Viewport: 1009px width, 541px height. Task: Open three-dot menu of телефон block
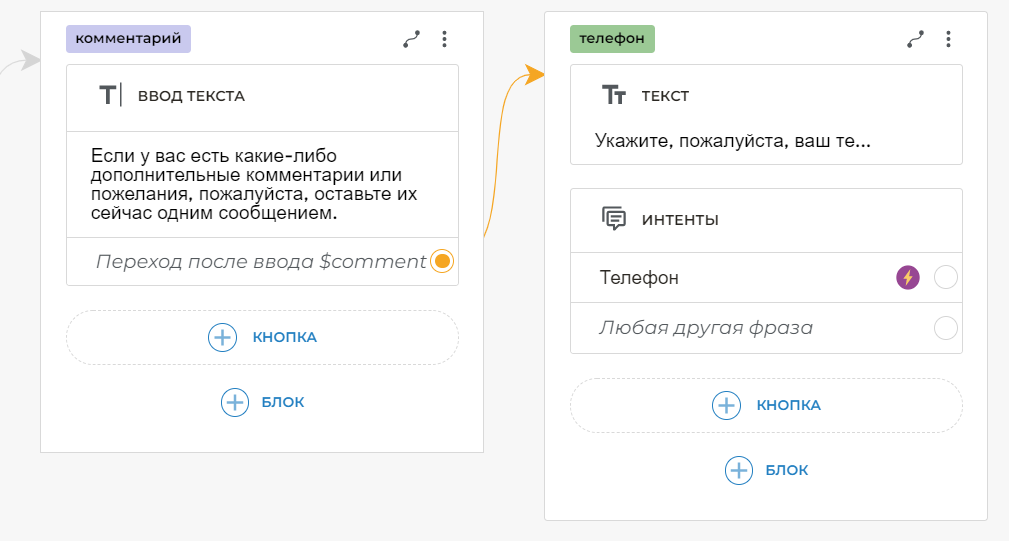949,39
